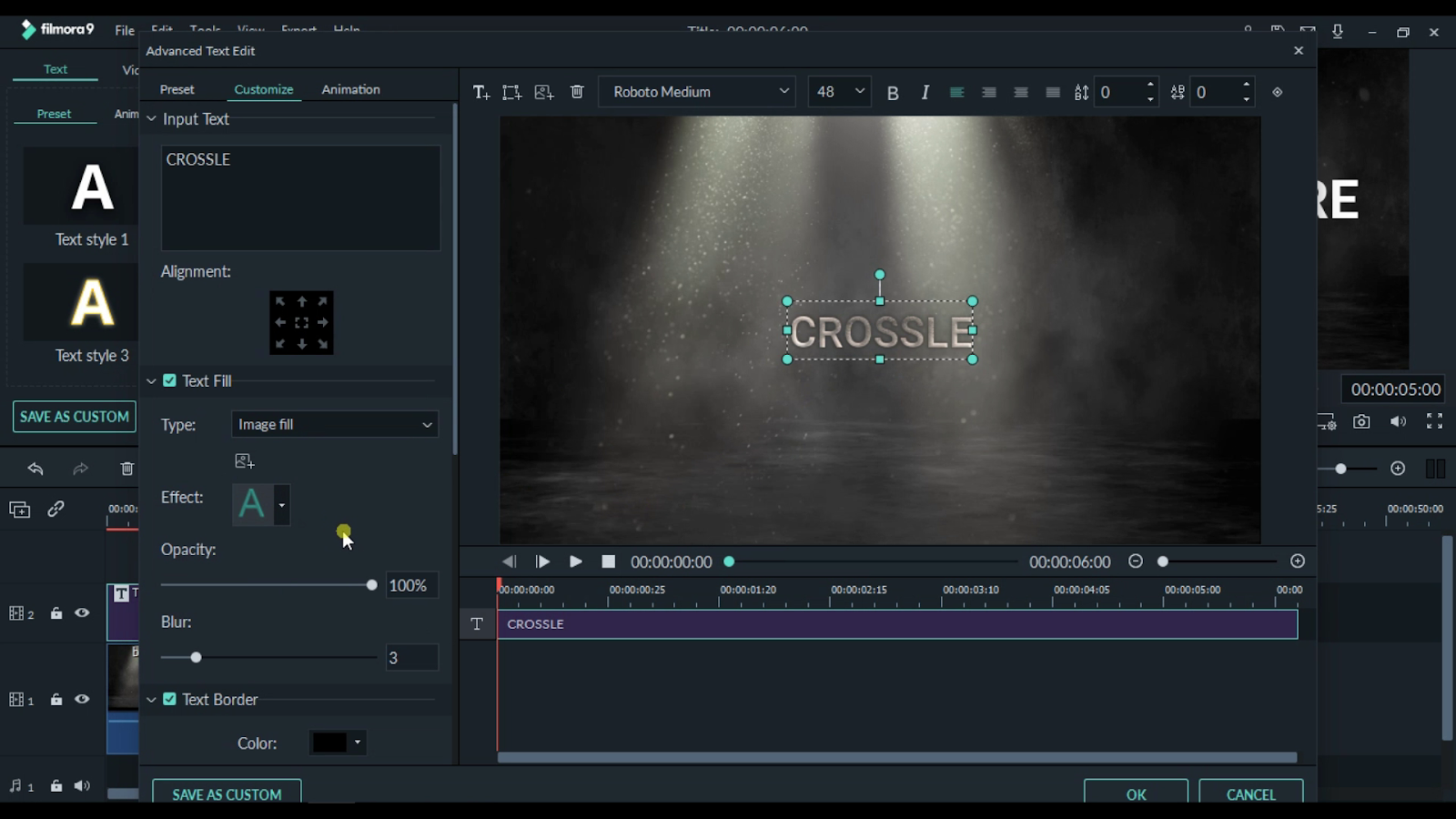This screenshot has width=1456, height=819.
Task: Open the font size 48 dropdown
Action: (x=837, y=91)
